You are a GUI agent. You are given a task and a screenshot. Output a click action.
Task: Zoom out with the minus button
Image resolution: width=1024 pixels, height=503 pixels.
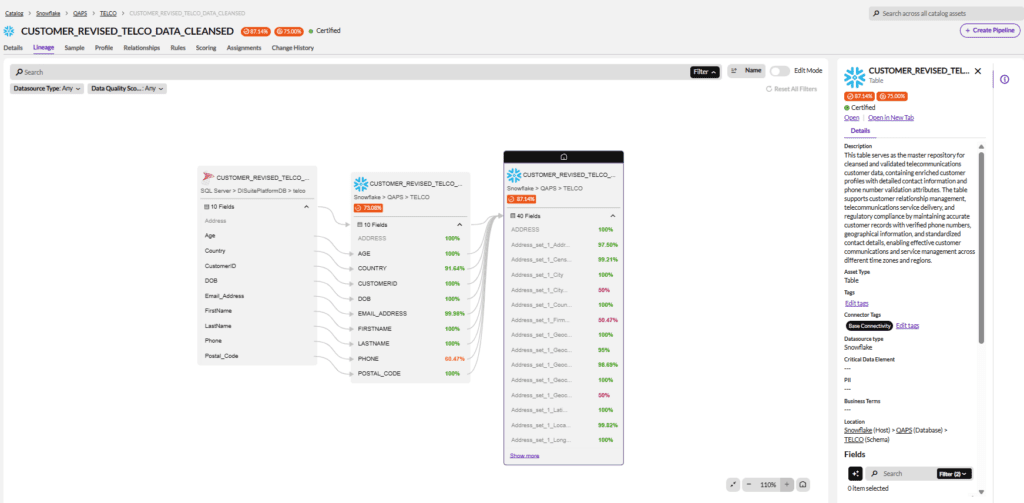pos(750,484)
